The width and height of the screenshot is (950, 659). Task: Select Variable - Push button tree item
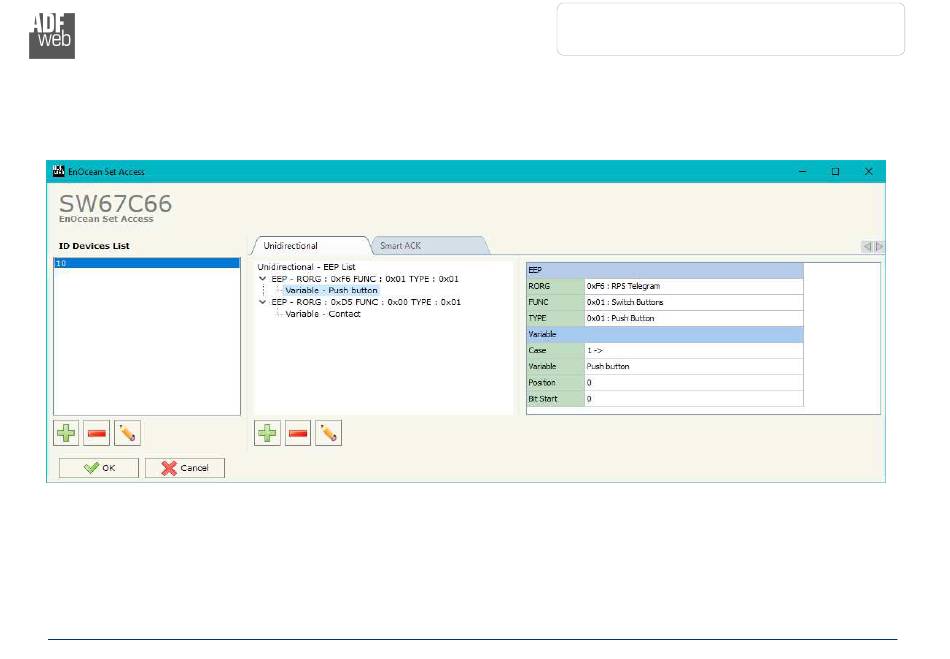click(331, 290)
